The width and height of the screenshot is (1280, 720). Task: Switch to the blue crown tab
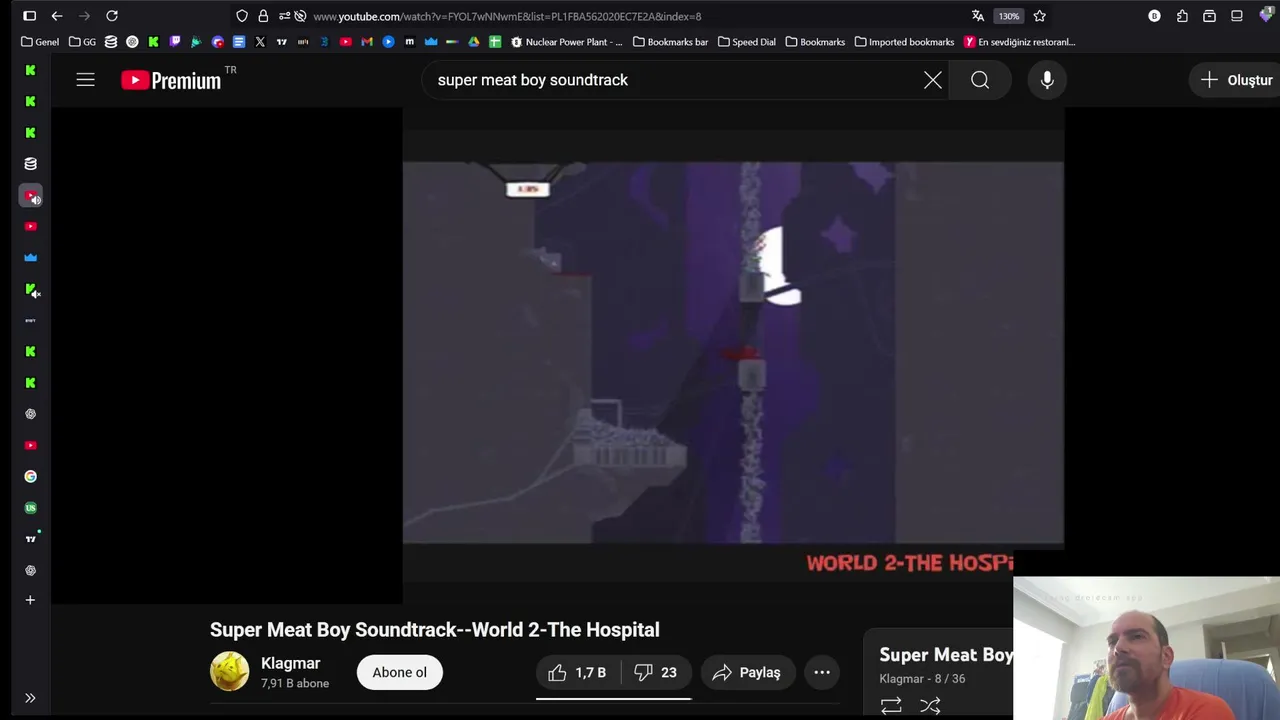coord(30,258)
